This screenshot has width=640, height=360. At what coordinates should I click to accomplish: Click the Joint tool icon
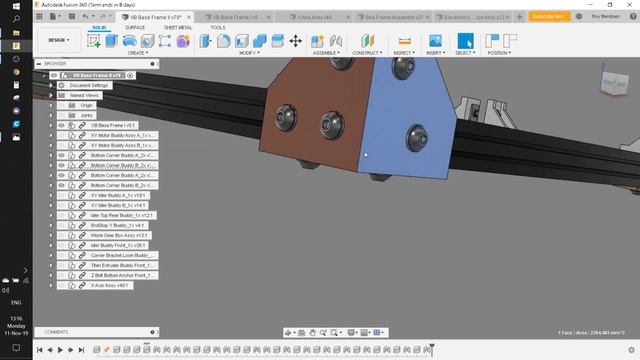click(x=336, y=41)
